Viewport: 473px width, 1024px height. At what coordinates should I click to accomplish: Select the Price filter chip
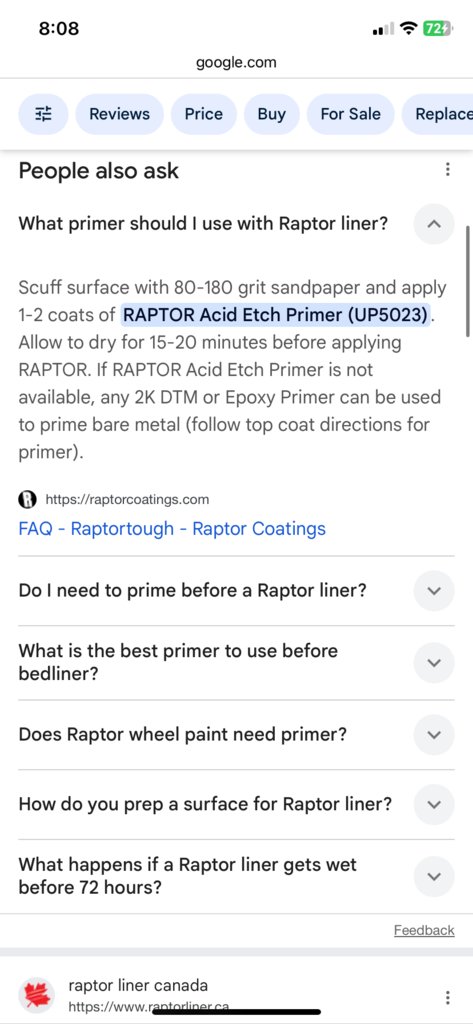point(204,114)
